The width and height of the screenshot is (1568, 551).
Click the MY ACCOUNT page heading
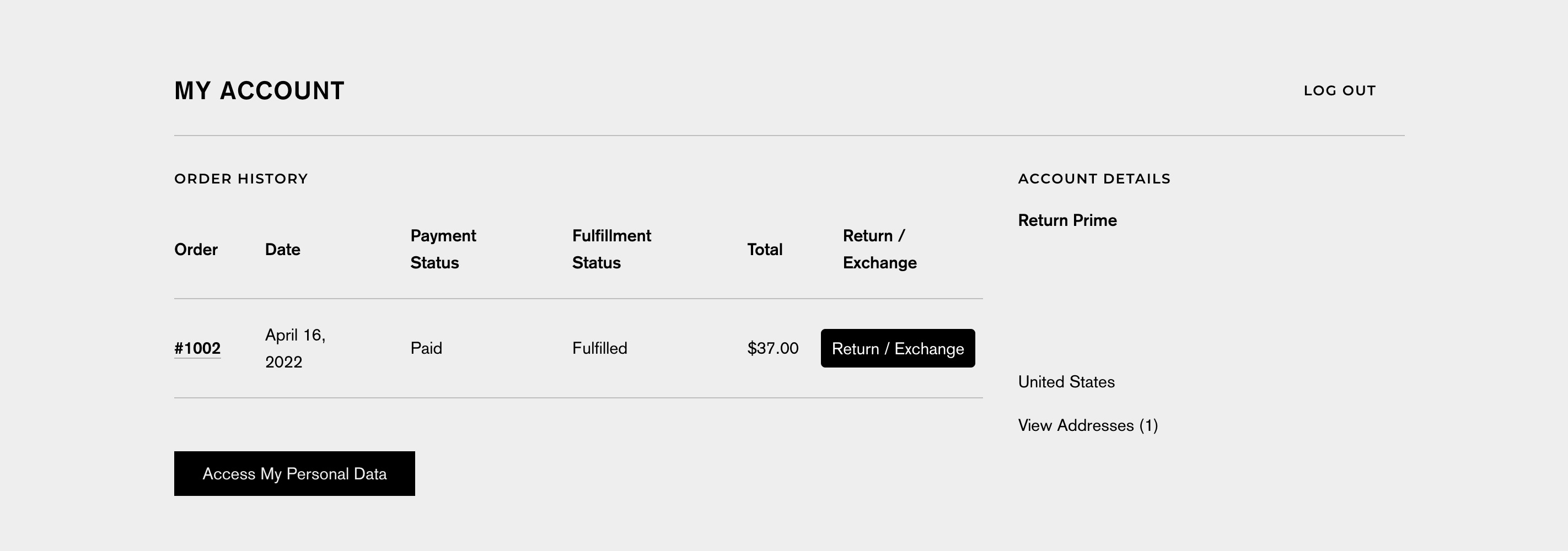259,90
